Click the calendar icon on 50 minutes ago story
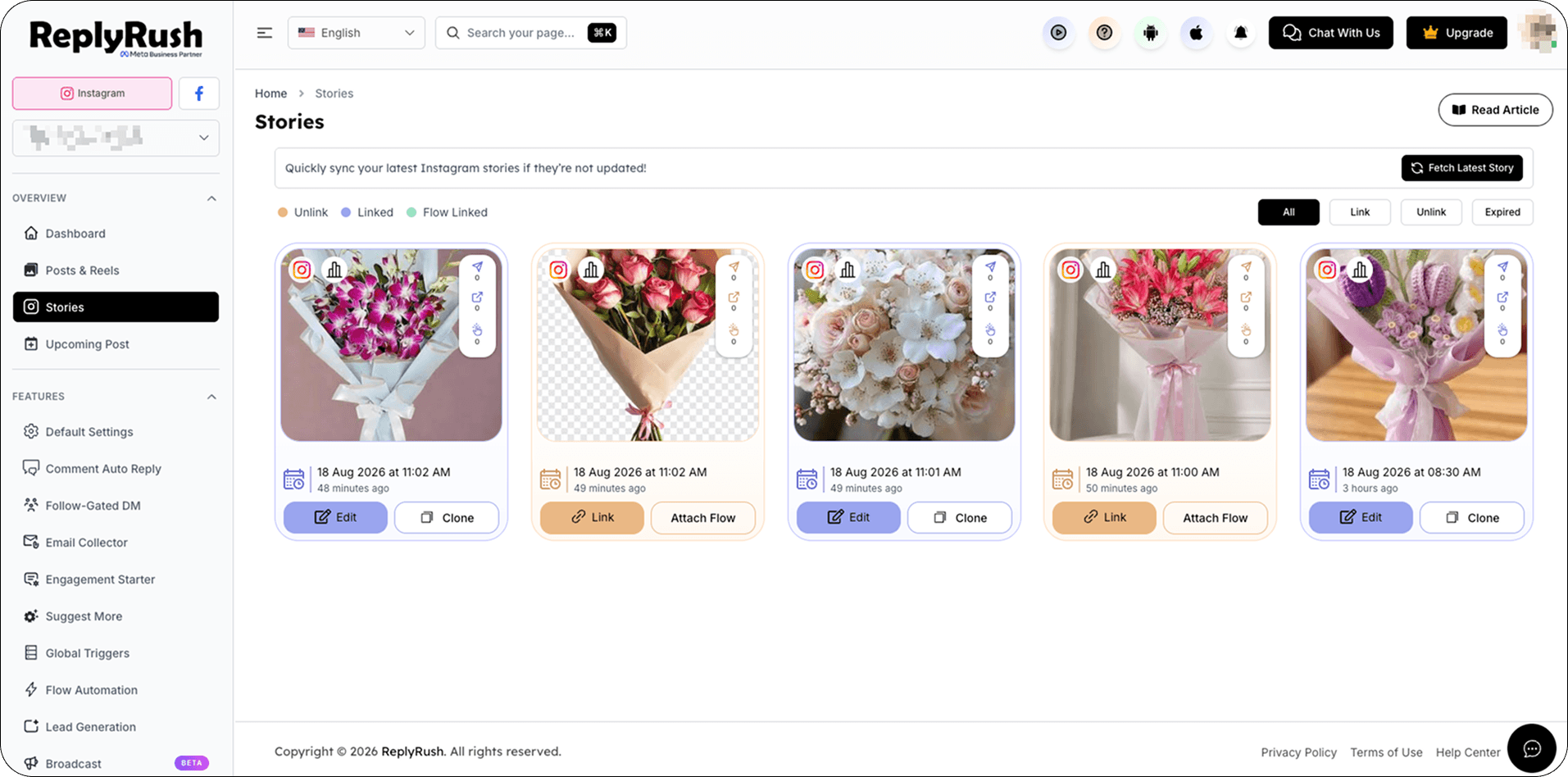The width and height of the screenshot is (1568, 777). (1062, 479)
